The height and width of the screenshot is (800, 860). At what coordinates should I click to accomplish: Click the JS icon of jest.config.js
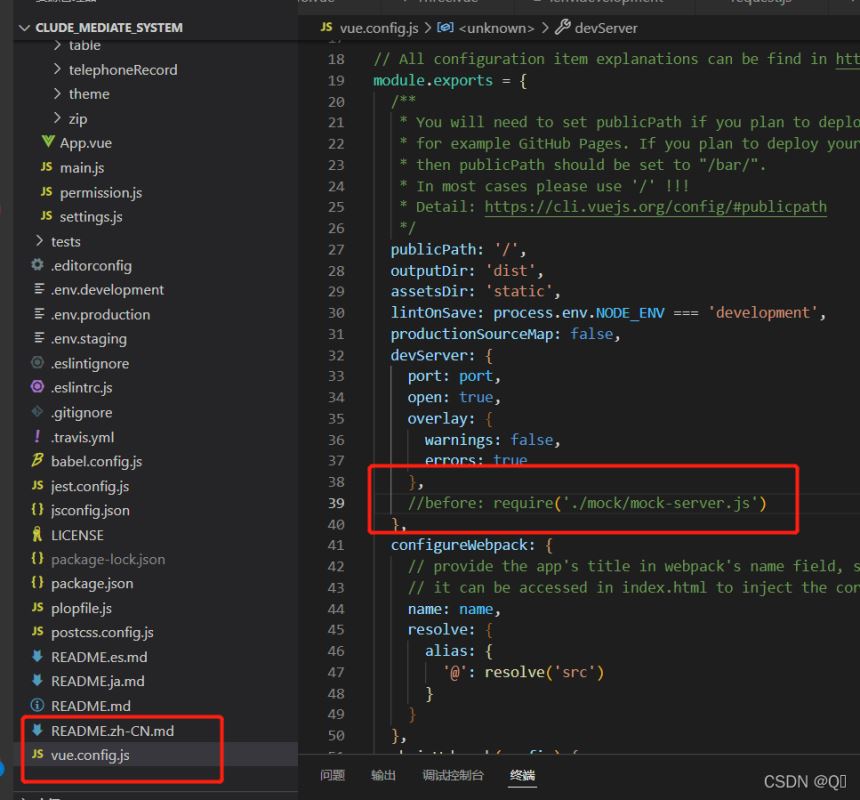click(38, 485)
